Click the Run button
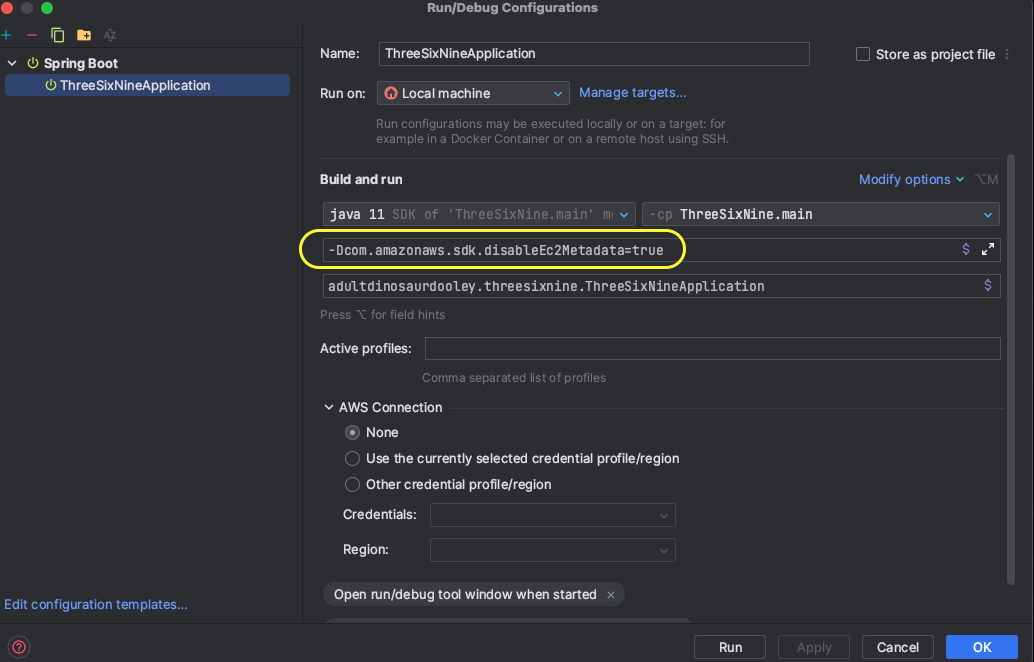 pos(729,647)
